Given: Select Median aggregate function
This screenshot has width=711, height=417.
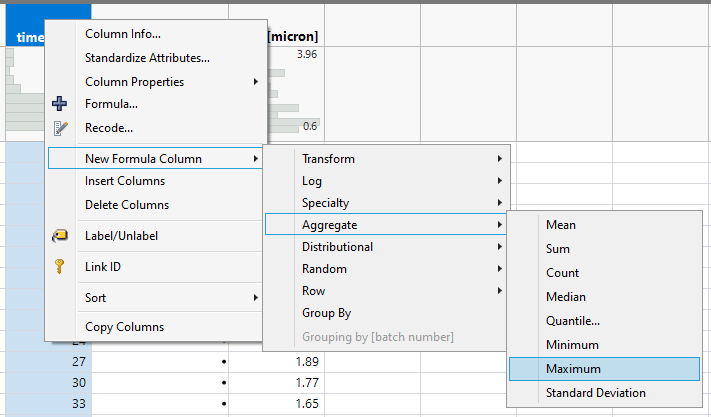Looking at the screenshot, I should tap(604, 297).
